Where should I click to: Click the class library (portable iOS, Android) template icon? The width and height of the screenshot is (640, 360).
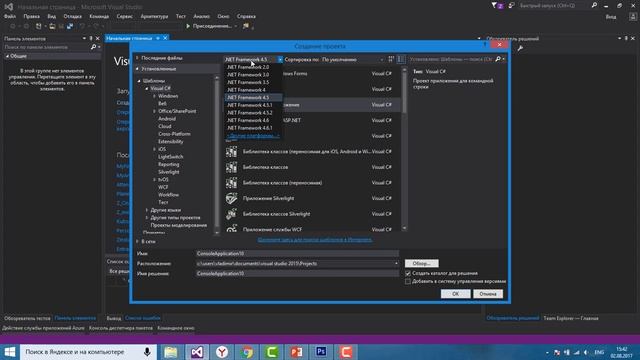[231, 151]
